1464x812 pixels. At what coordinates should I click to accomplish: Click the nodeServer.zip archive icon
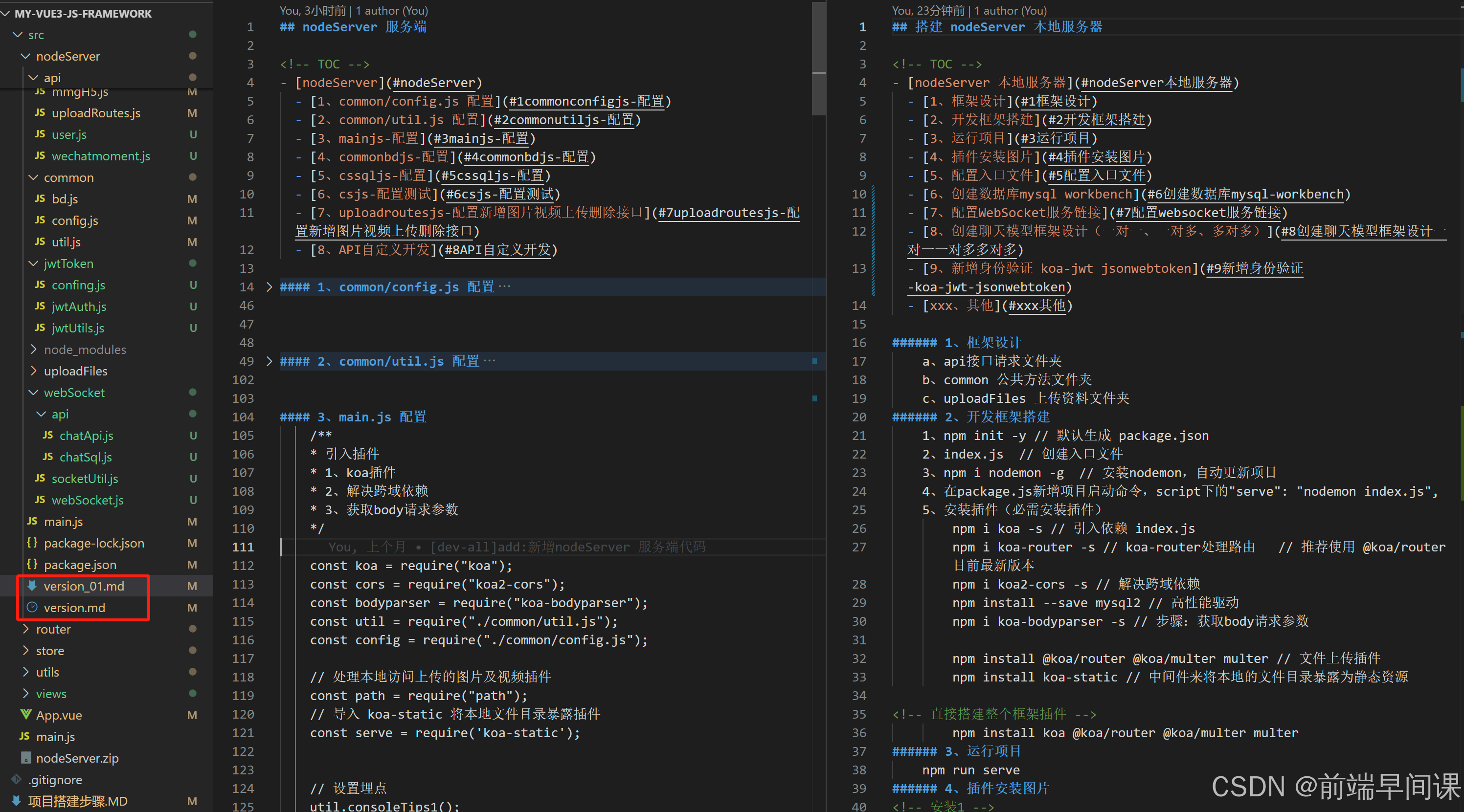click(x=25, y=757)
